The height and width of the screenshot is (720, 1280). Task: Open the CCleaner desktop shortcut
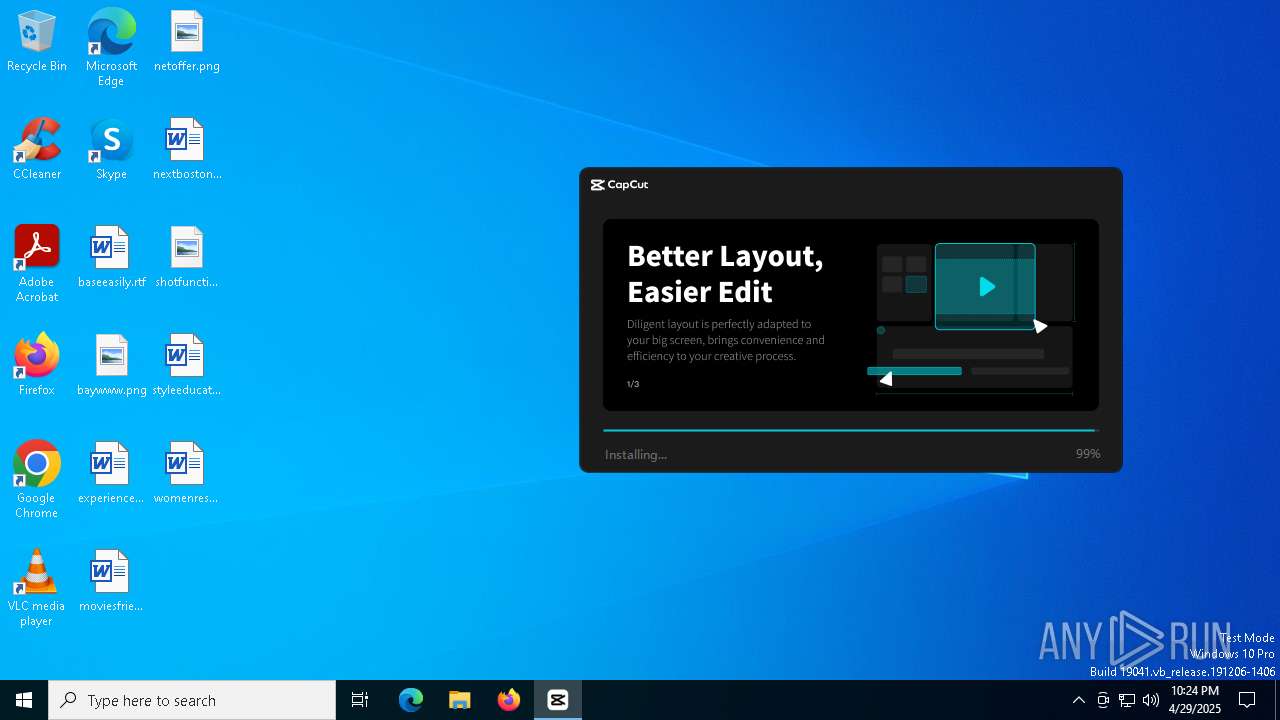pos(37,150)
